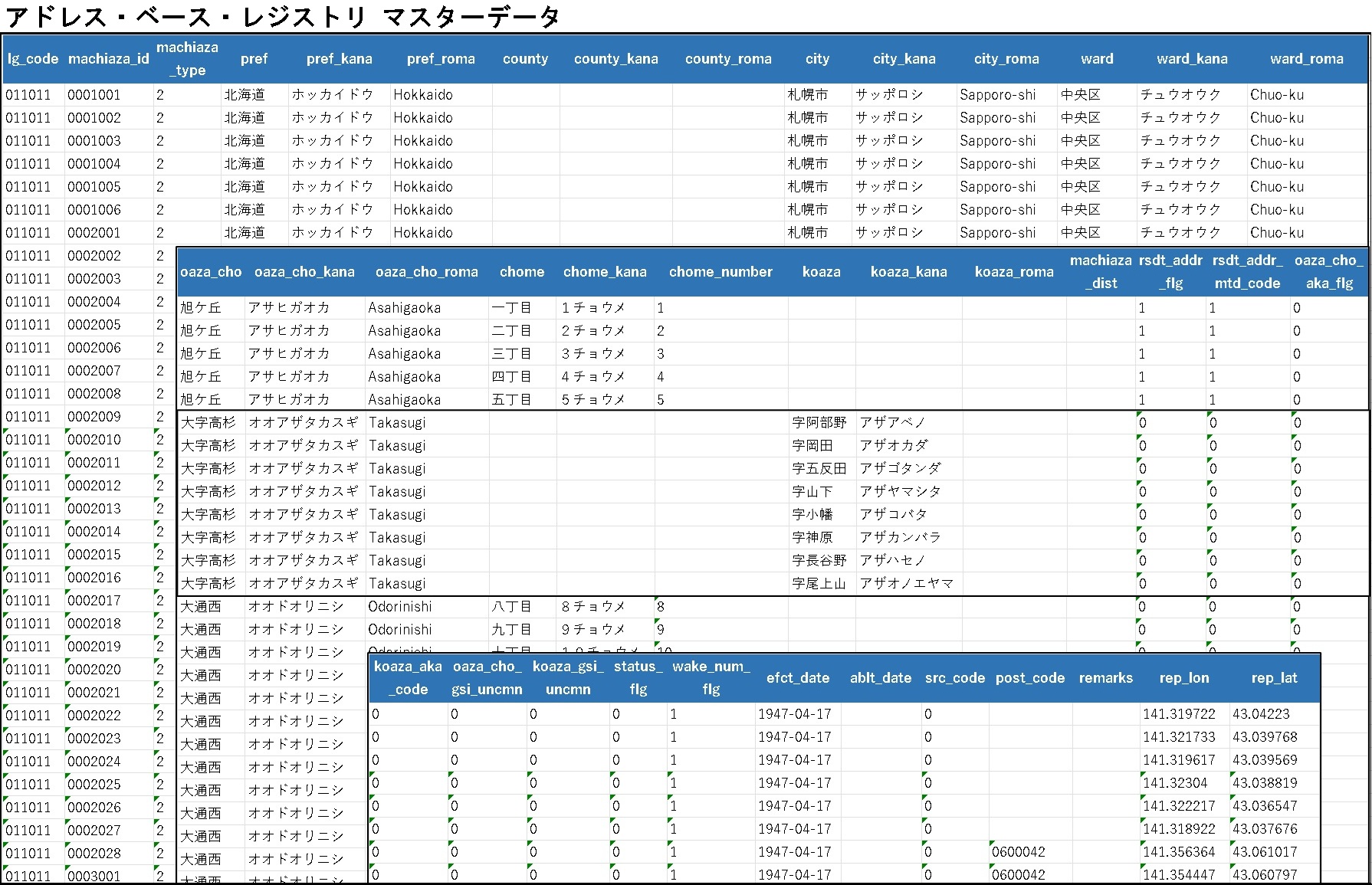Click the pref_kana header cell
This screenshot has width=1372, height=885.
(x=339, y=59)
